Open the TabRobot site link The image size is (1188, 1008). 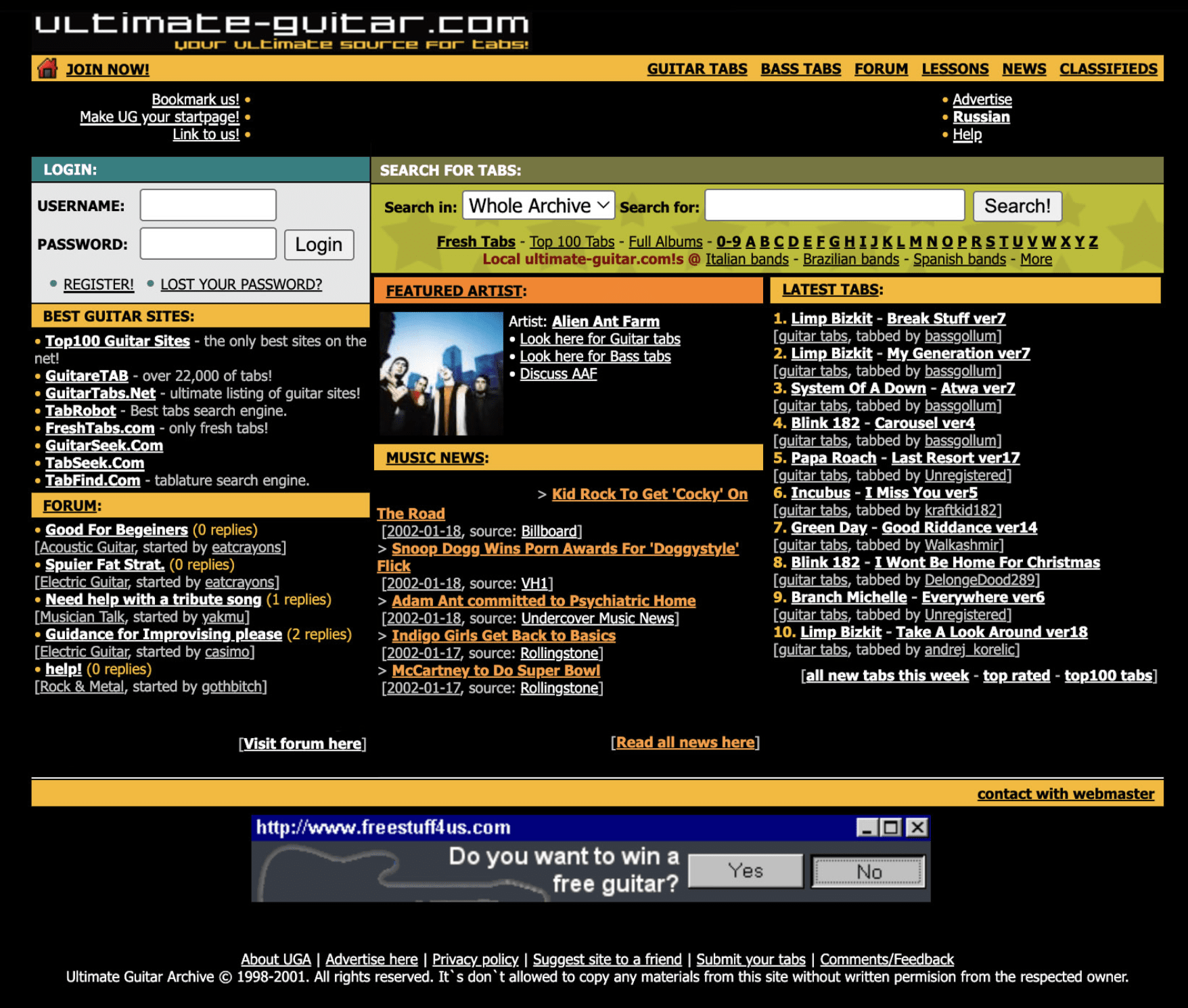tap(81, 411)
